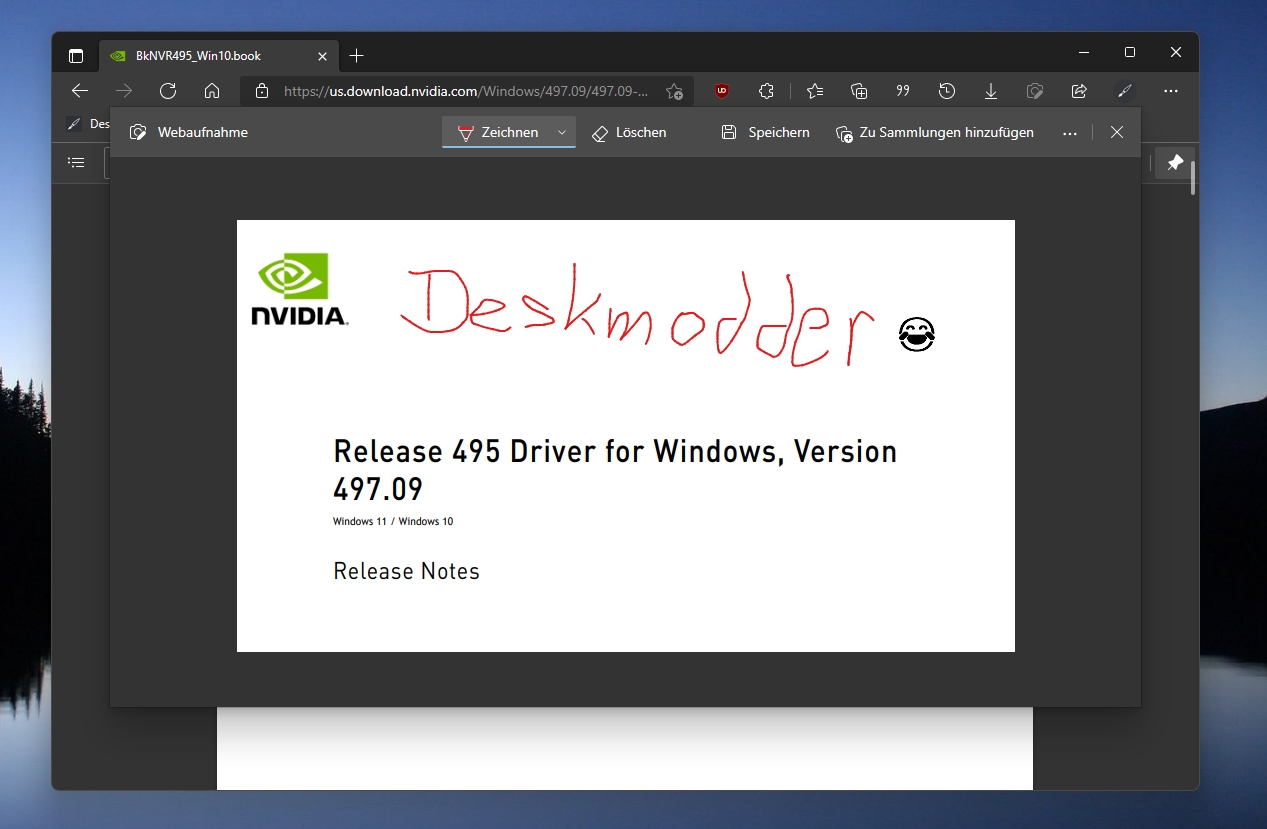Click the Webaufnahme label
Screen dimensions: 1267x829
203,132
